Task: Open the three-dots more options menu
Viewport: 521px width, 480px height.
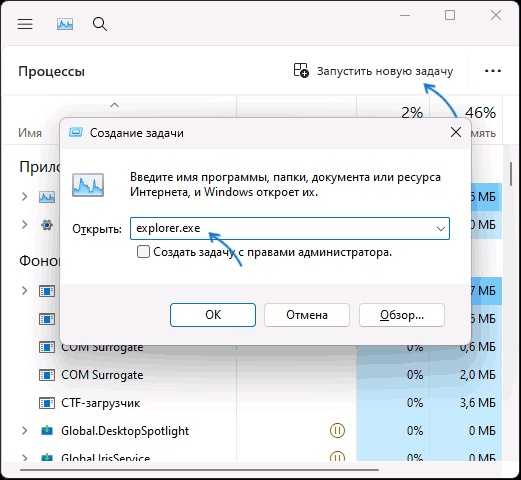Action: click(x=493, y=71)
